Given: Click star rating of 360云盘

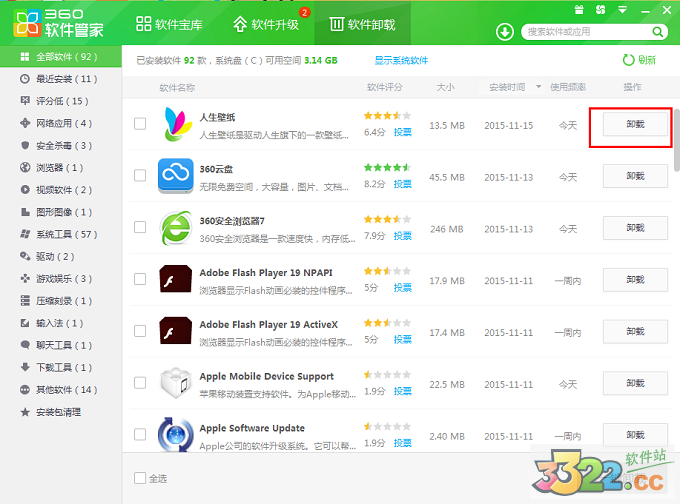Looking at the screenshot, I should 387,167.
